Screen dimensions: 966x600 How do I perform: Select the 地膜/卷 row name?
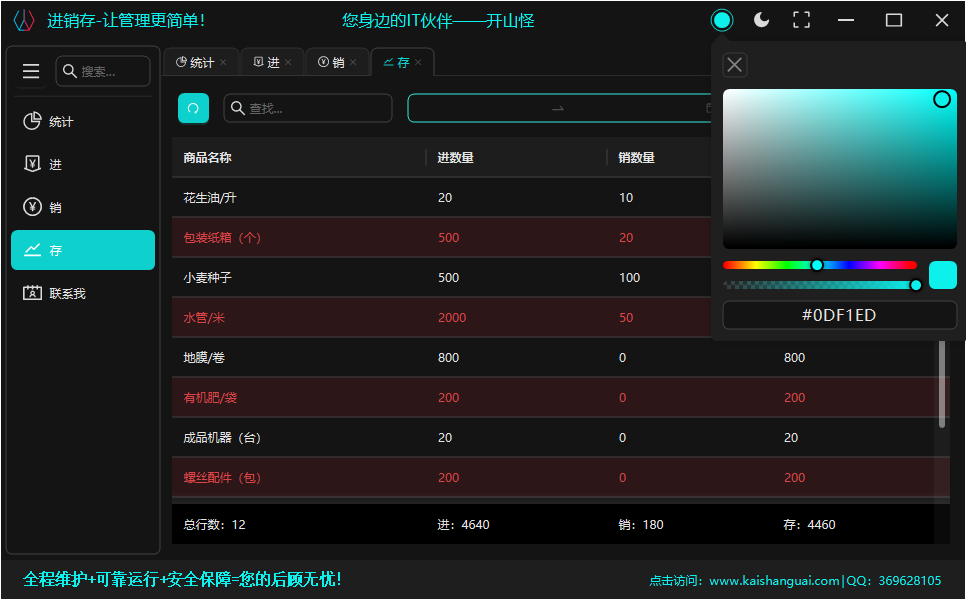(204, 358)
